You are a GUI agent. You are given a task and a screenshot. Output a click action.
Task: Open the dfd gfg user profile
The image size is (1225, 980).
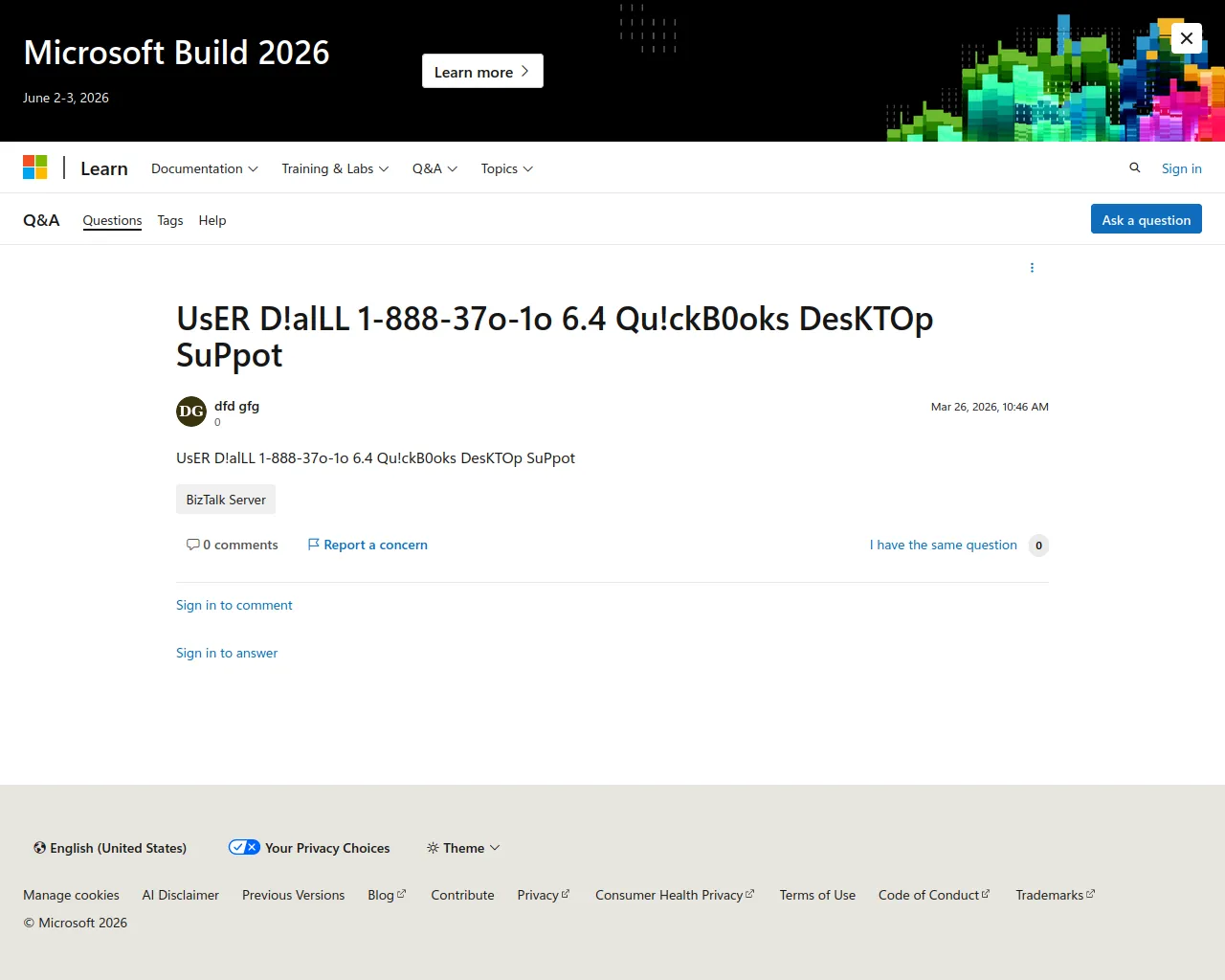point(236,406)
